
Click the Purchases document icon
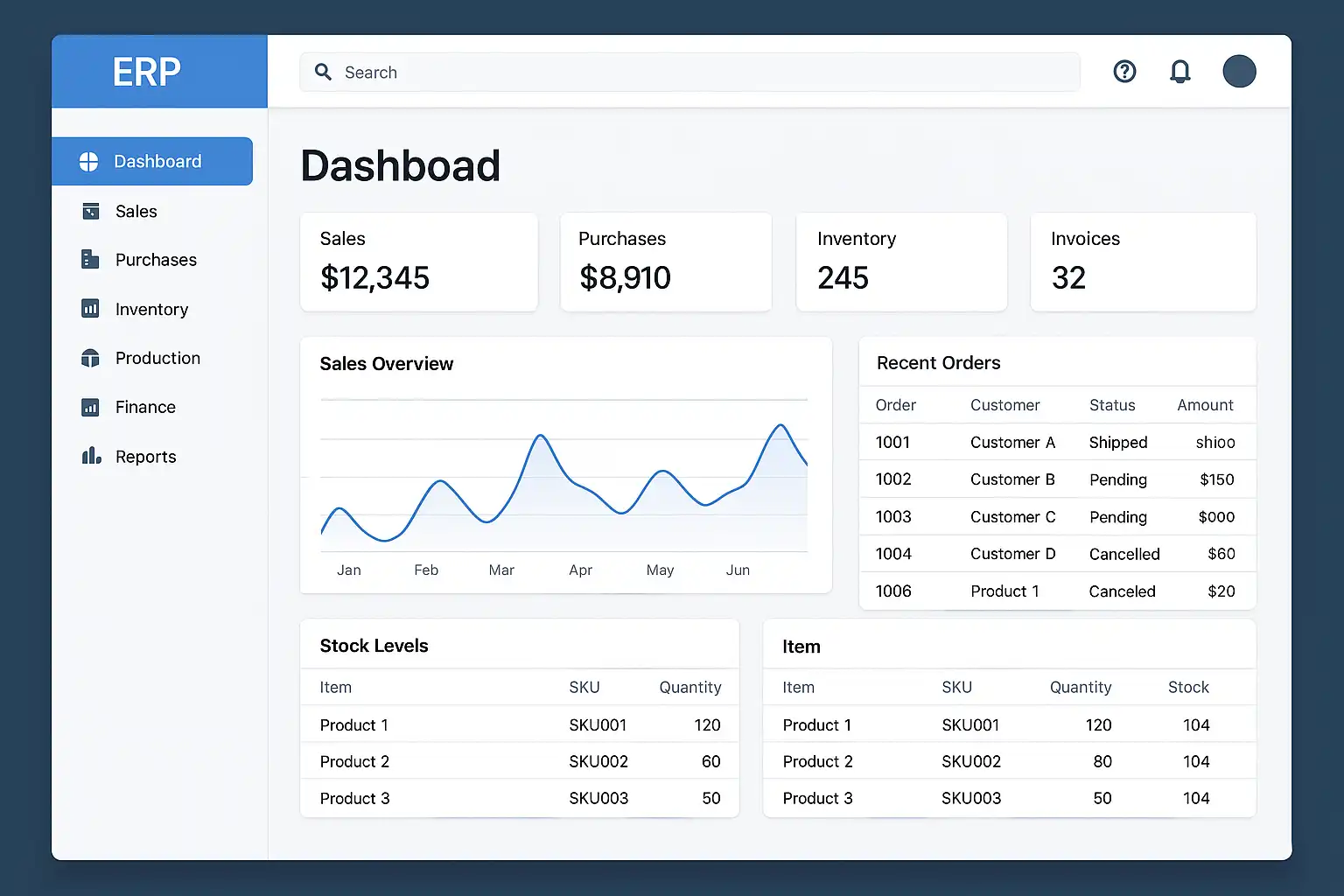pyautogui.click(x=89, y=259)
